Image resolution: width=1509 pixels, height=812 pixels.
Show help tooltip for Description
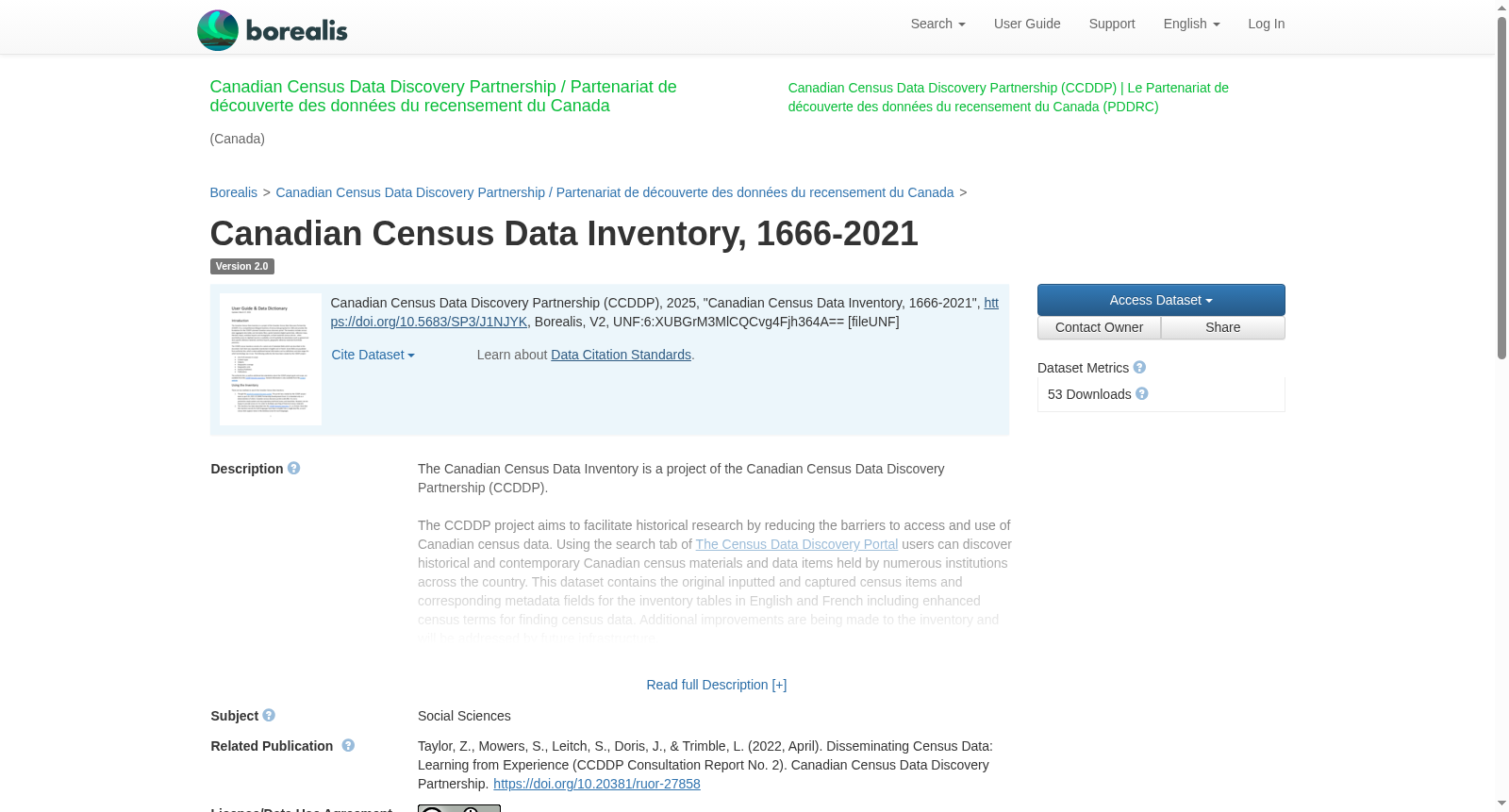coord(294,468)
